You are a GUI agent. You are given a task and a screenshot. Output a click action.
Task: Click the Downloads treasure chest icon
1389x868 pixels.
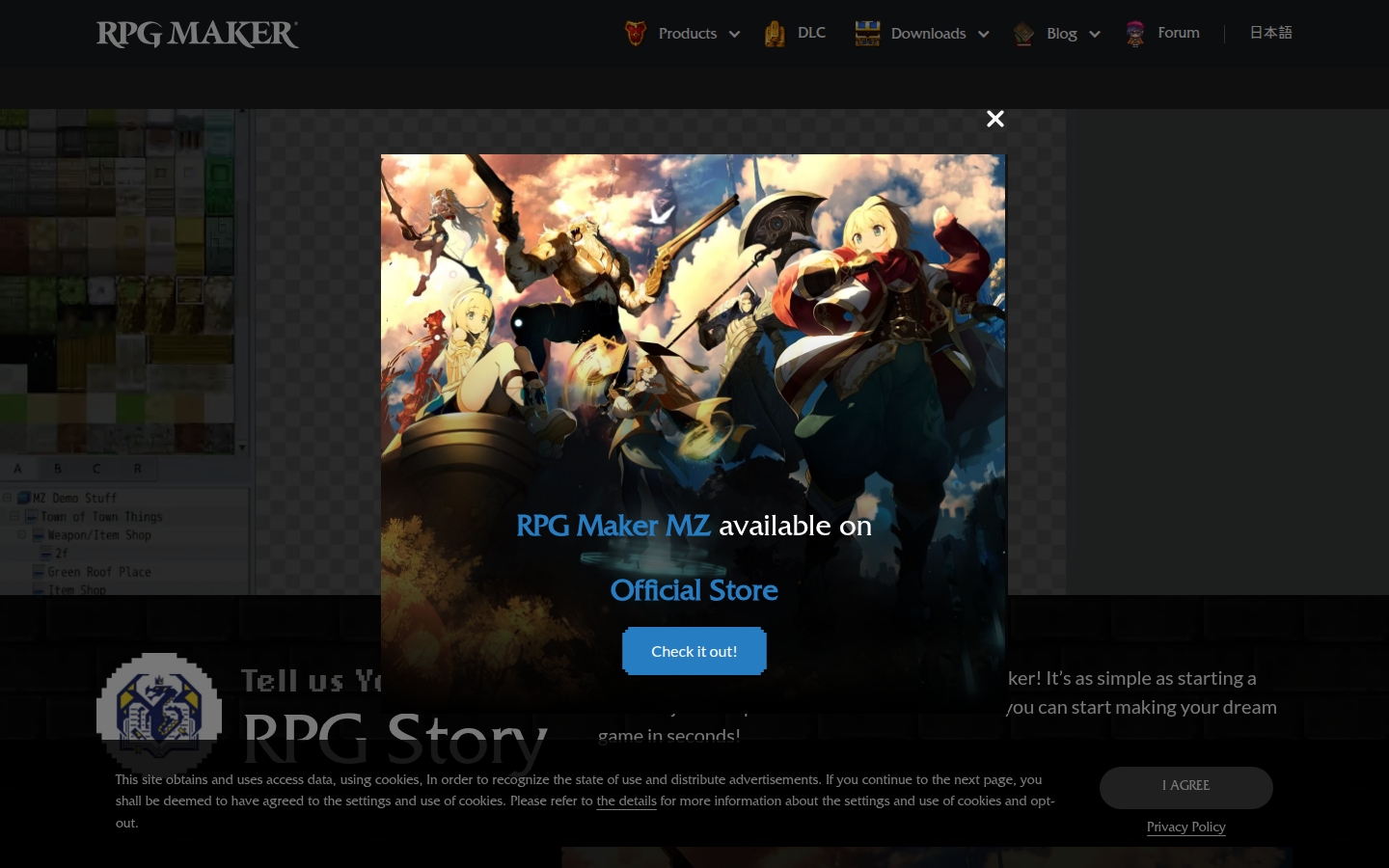[x=867, y=33]
